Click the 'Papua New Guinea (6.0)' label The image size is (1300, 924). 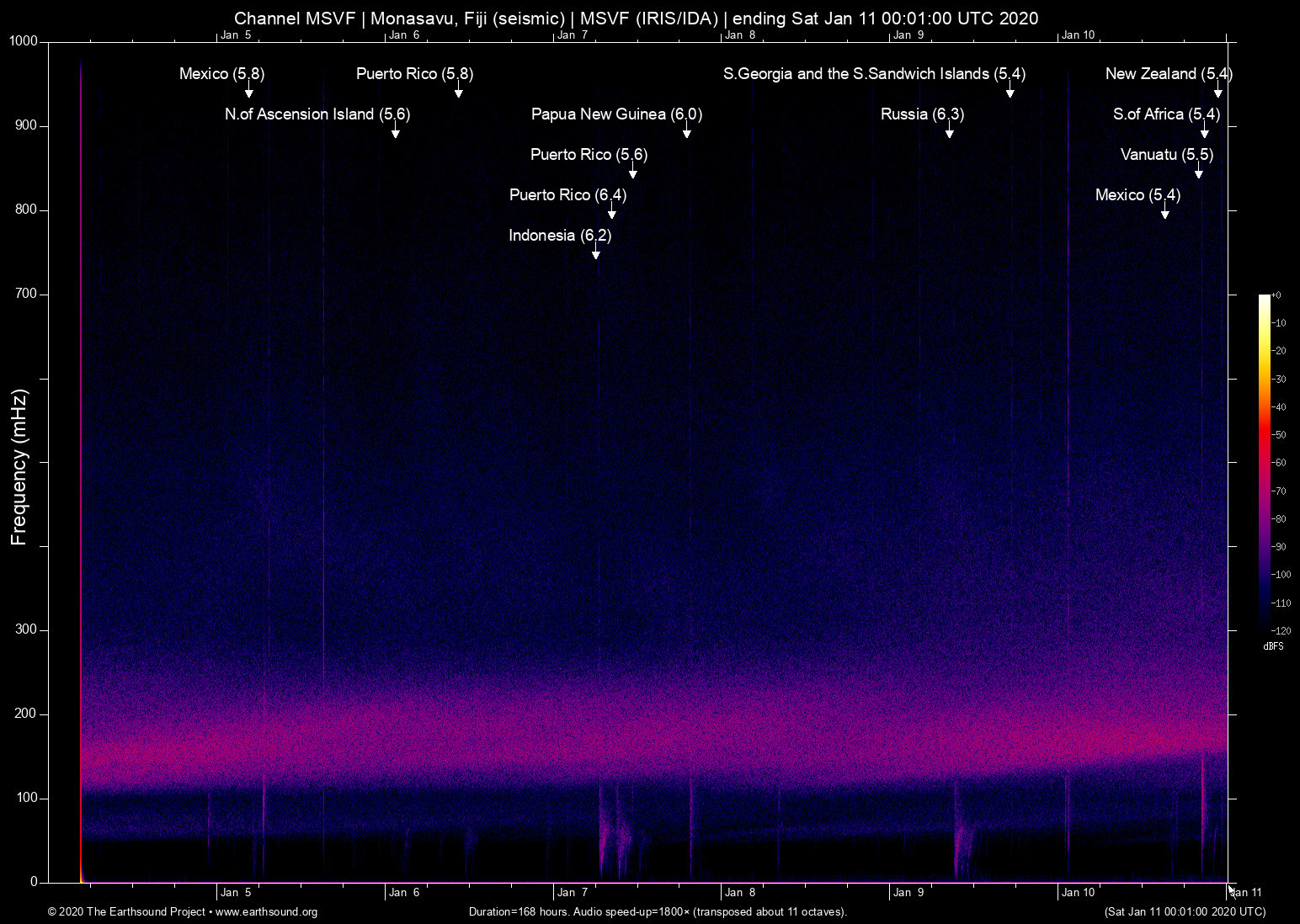[616, 114]
